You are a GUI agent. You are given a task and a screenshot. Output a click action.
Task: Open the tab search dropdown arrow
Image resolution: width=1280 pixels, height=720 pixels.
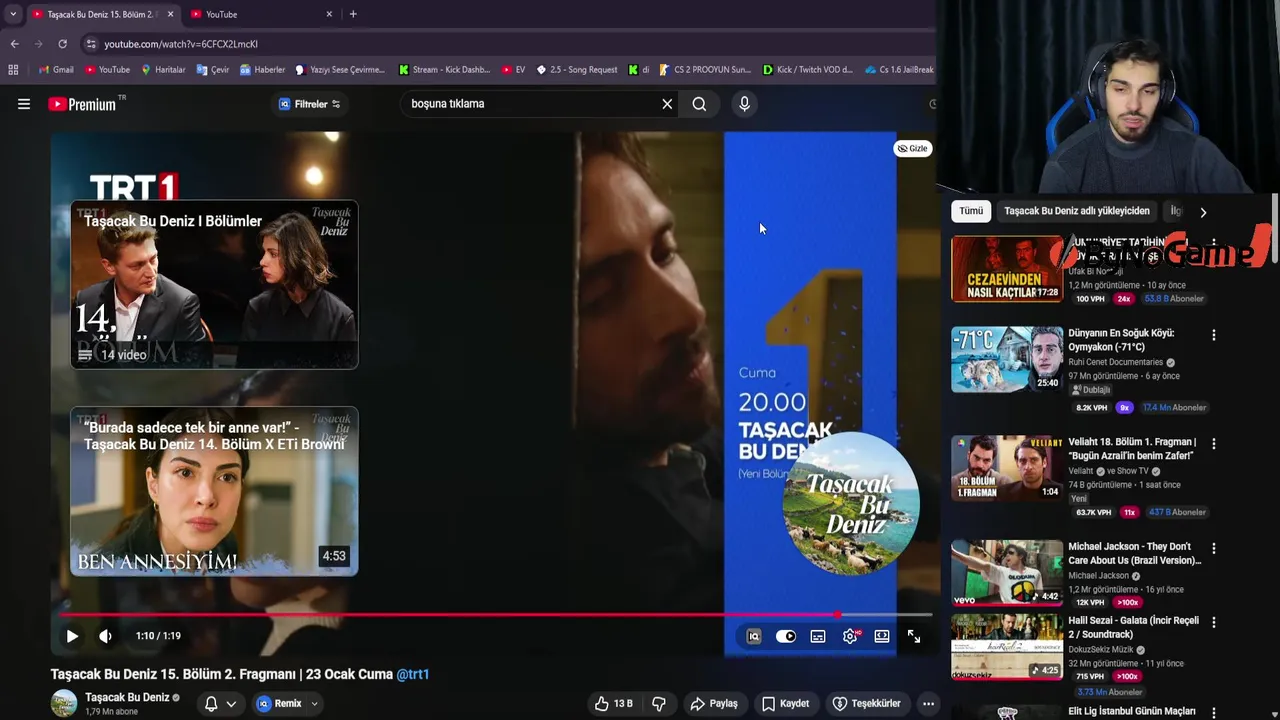click(12, 14)
